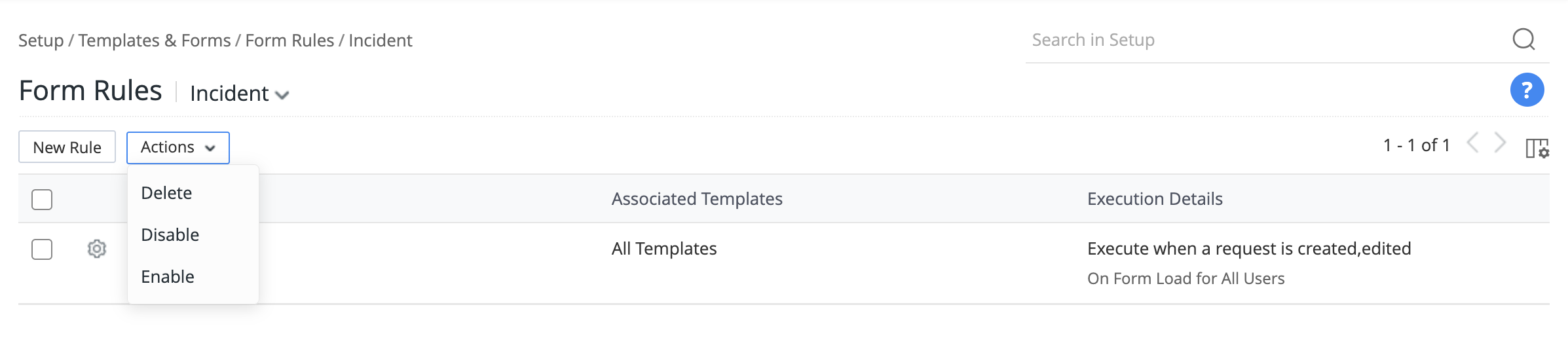The width and height of the screenshot is (1568, 360).
Task: Click the Associated Templates column header
Action: point(697,199)
